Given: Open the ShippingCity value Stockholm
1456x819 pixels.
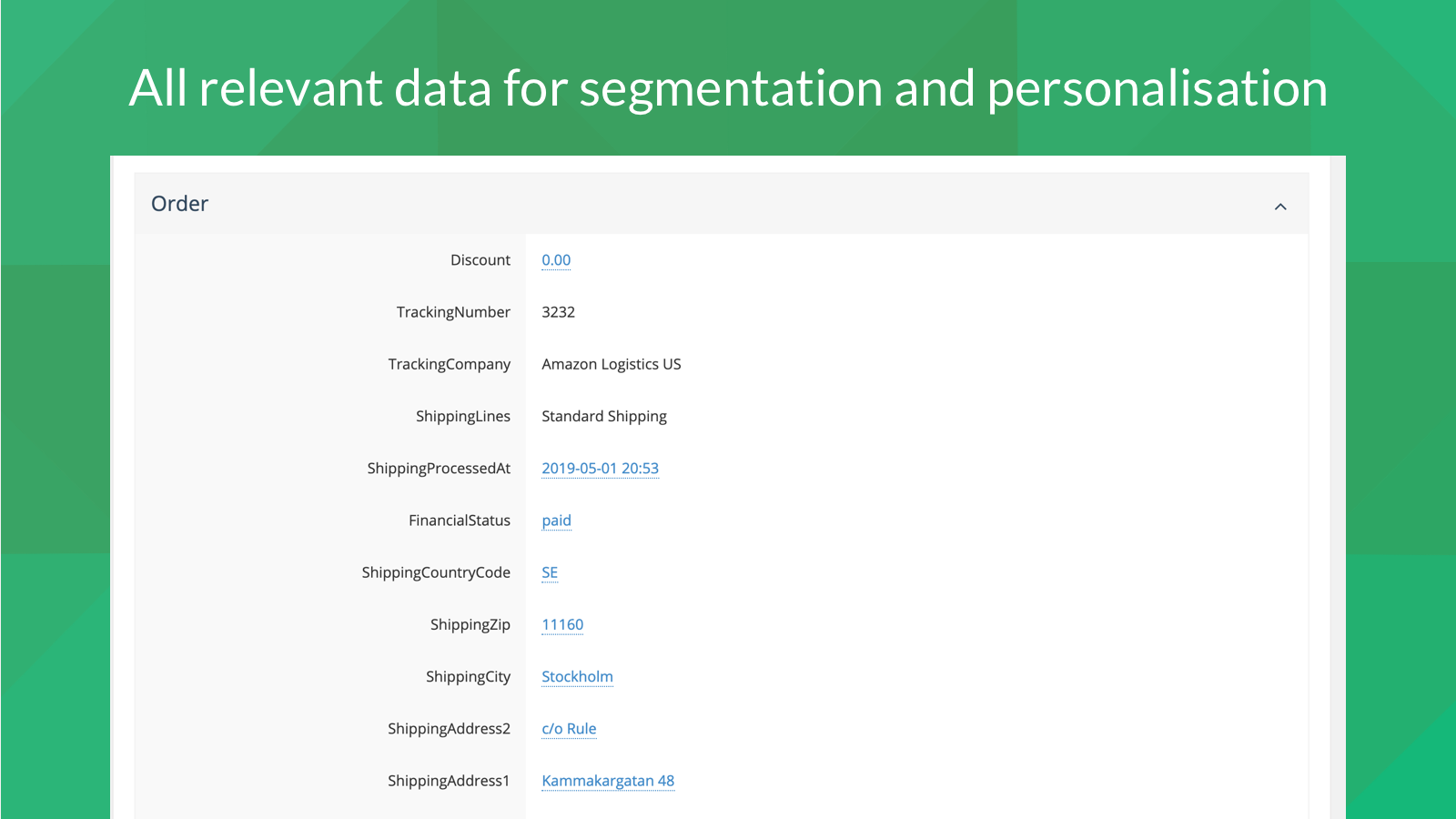Looking at the screenshot, I should click(577, 677).
